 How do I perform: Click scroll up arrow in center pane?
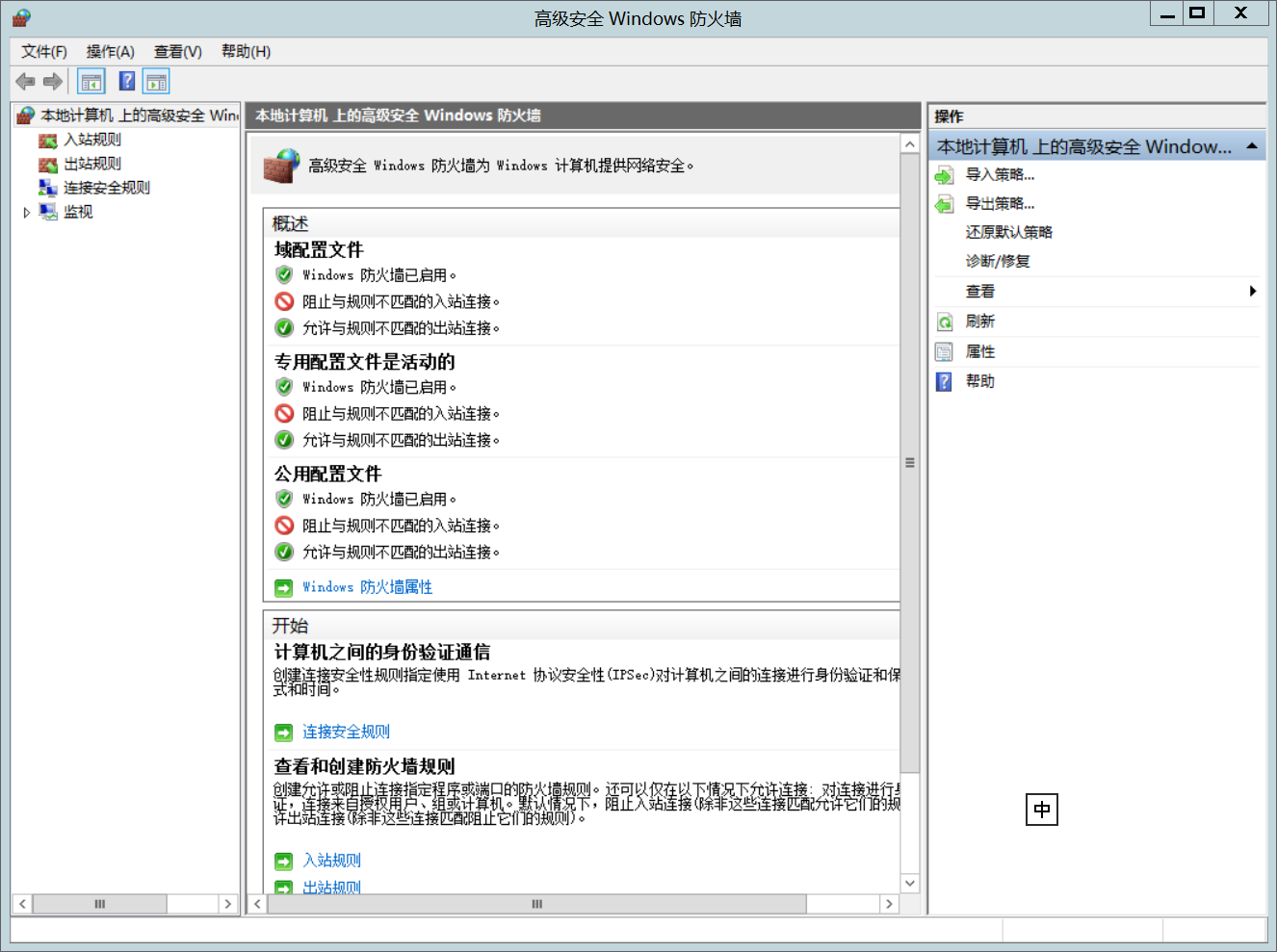[x=910, y=143]
